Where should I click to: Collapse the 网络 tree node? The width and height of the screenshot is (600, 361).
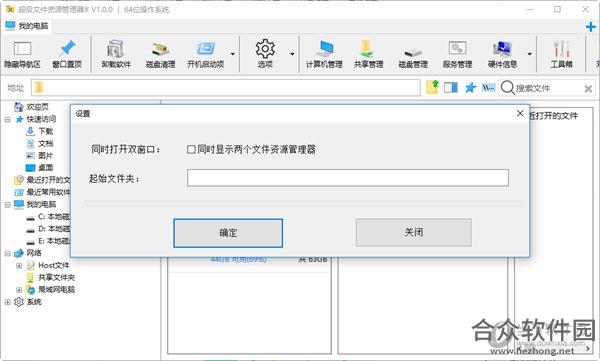[8, 253]
